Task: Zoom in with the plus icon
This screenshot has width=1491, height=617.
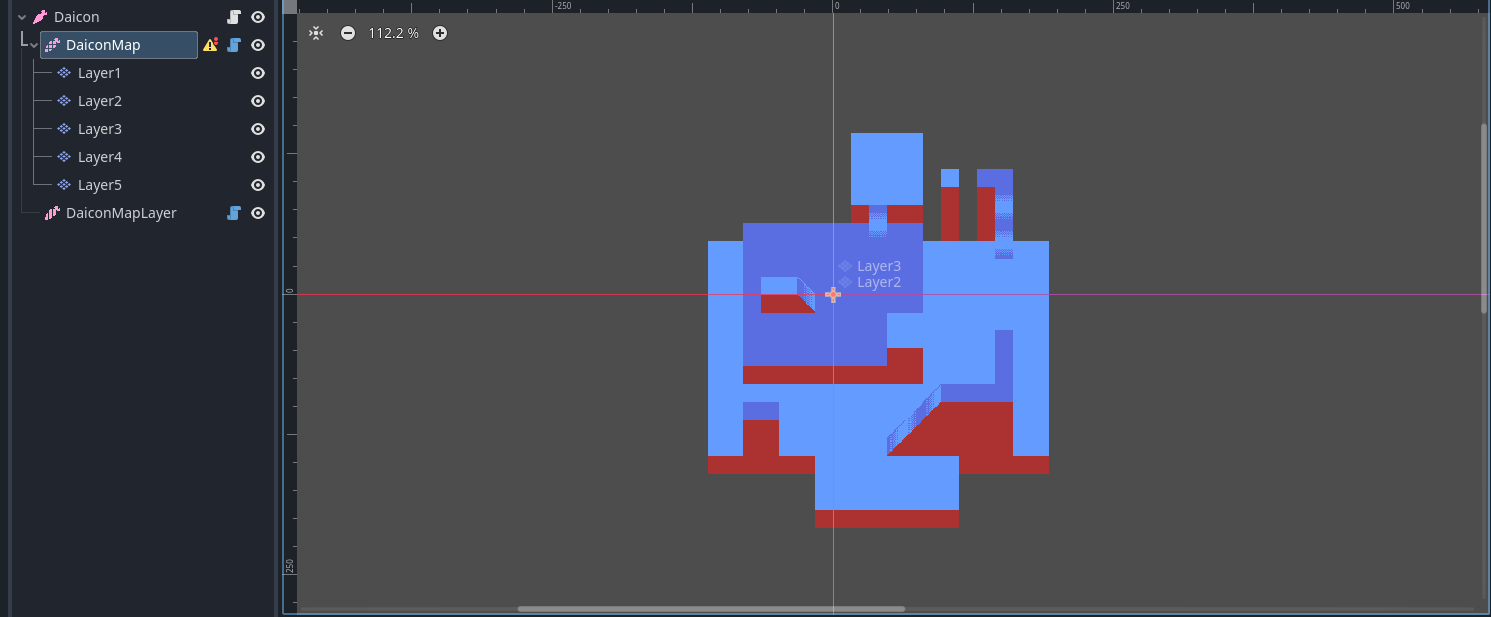Action: pyautogui.click(x=440, y=33)
